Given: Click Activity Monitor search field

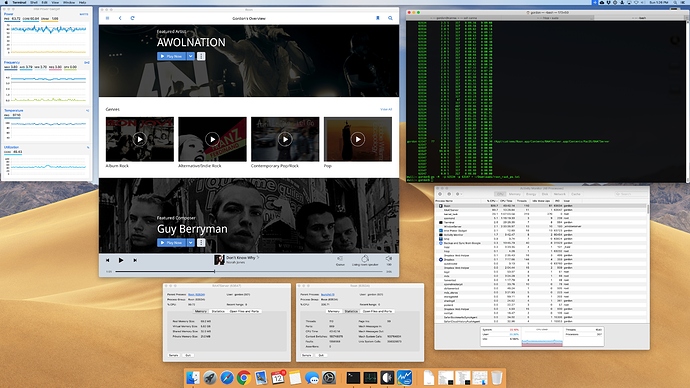Looking at the screenshot, I should point(630,194).
